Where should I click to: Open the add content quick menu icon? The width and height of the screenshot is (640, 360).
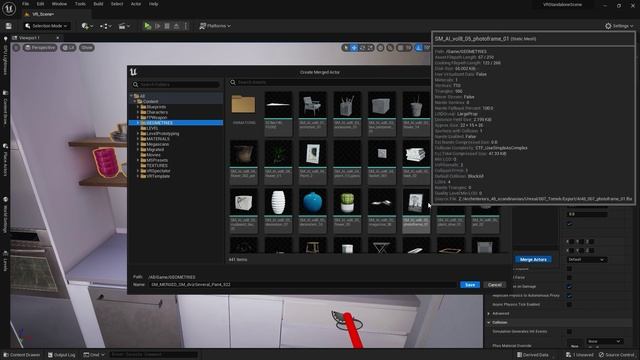[x=87, y=26]
